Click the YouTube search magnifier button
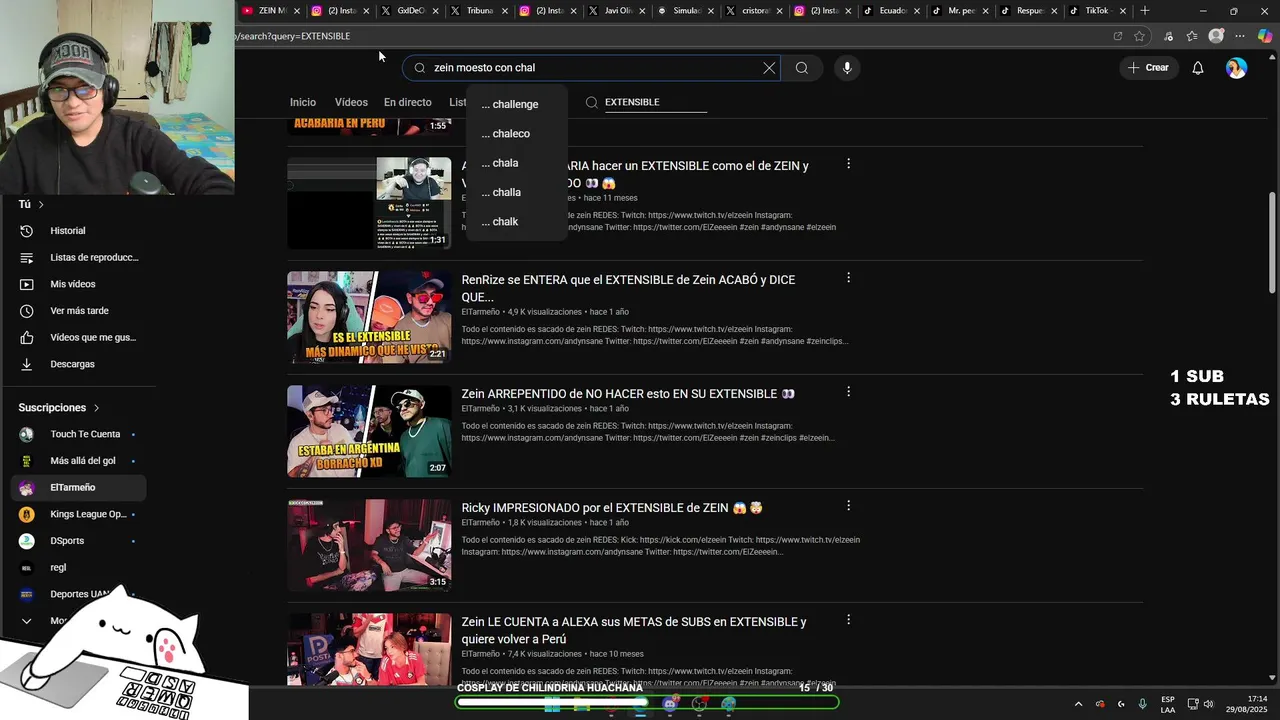Viewport: 1280px width, 720px height. 802,68
